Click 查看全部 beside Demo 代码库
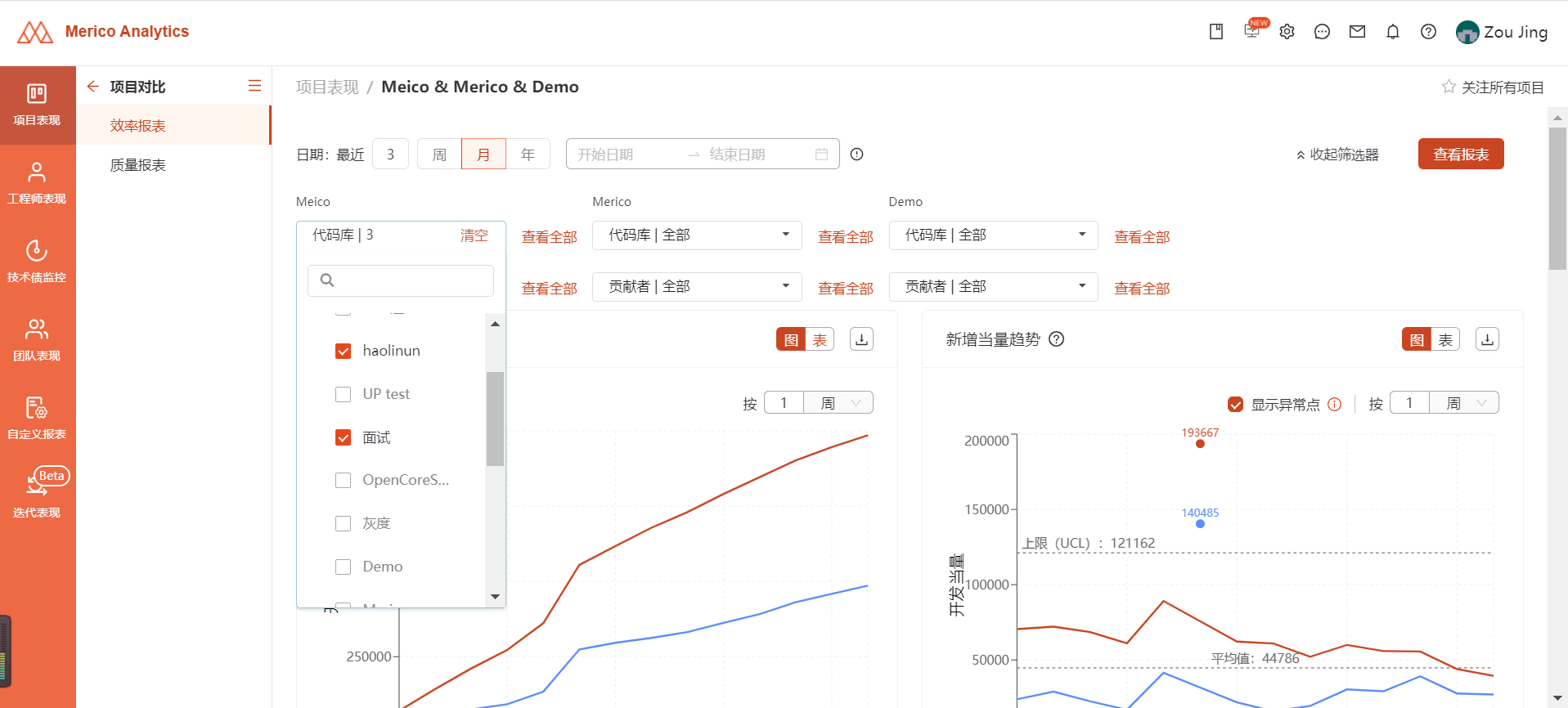1568x708 pixels. (1142, 237)
